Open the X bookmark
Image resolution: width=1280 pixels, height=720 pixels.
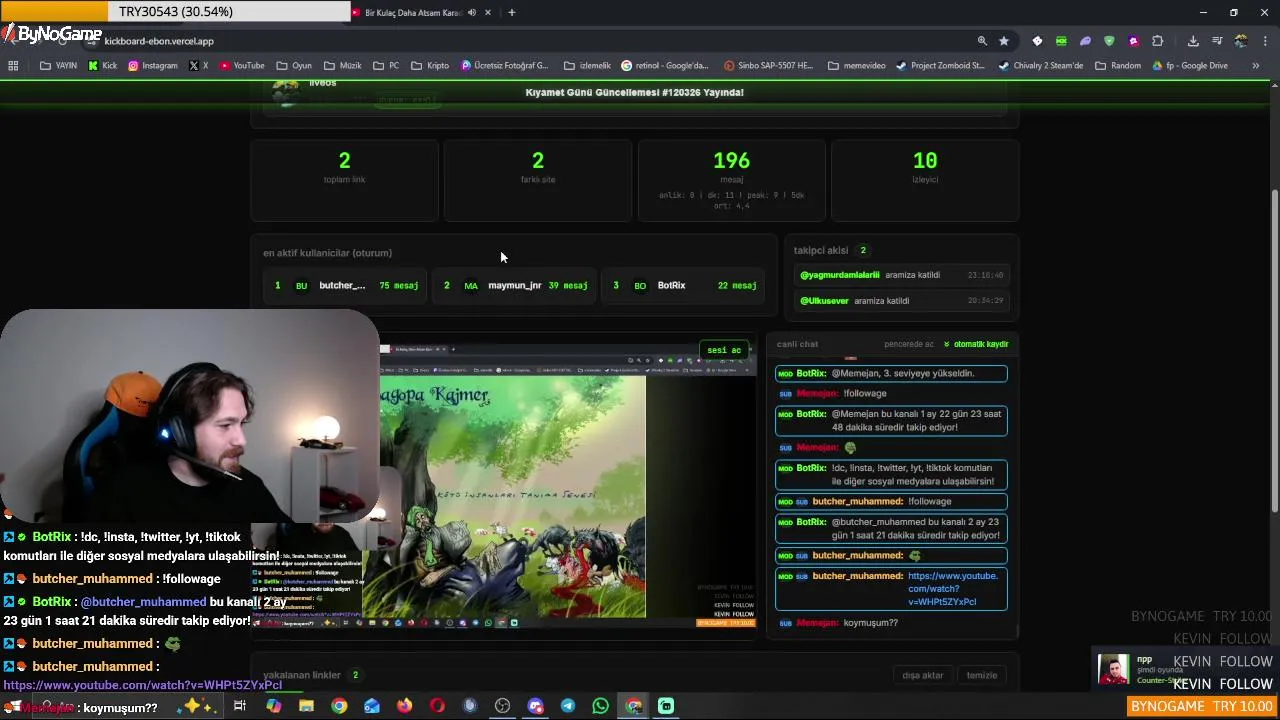pyautogui.click(x=198, y=66)
